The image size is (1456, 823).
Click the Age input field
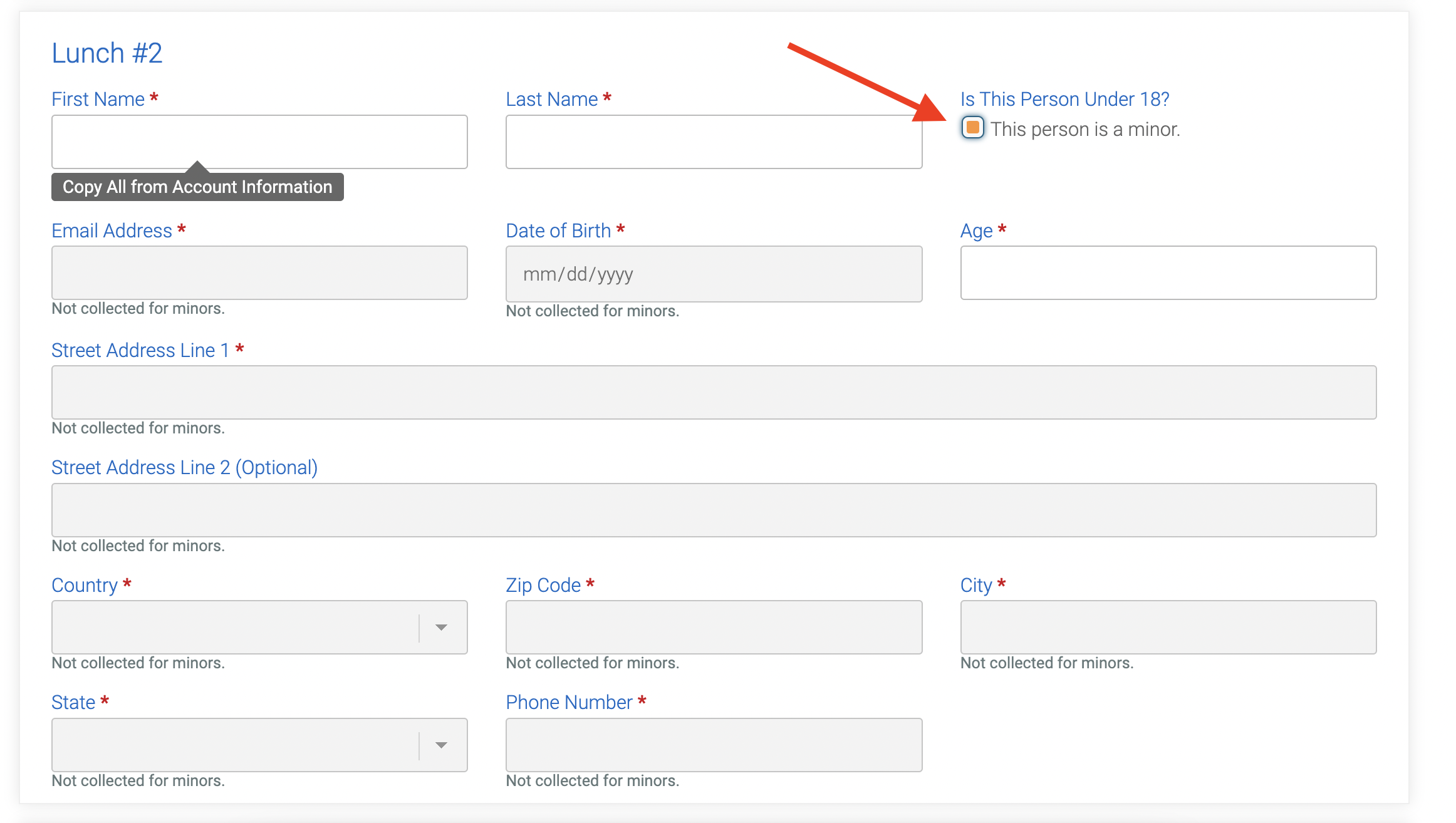pyautogui.click(x=1168, y=273)
